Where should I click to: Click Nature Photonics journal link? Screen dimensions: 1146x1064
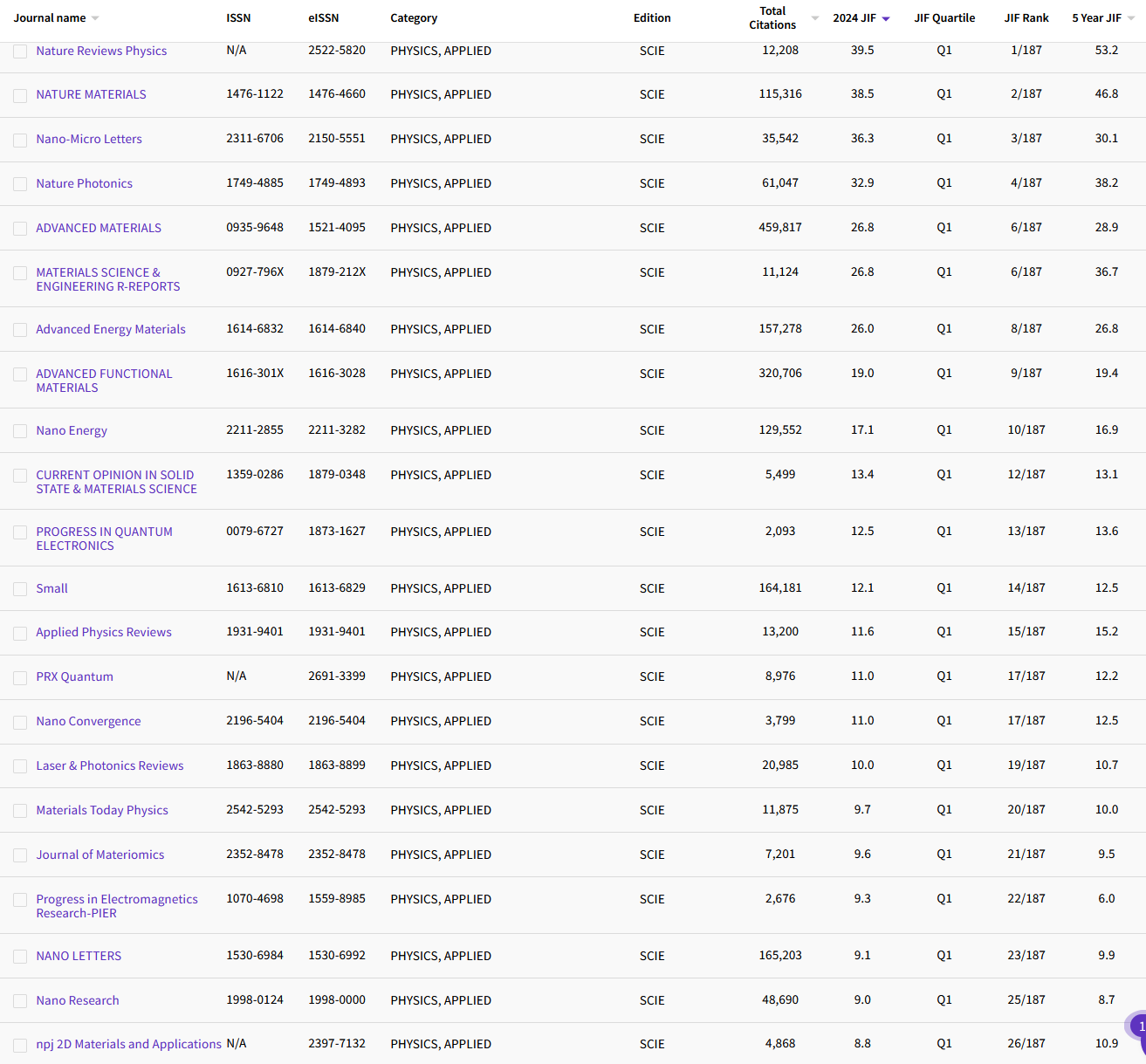[84, 183]
